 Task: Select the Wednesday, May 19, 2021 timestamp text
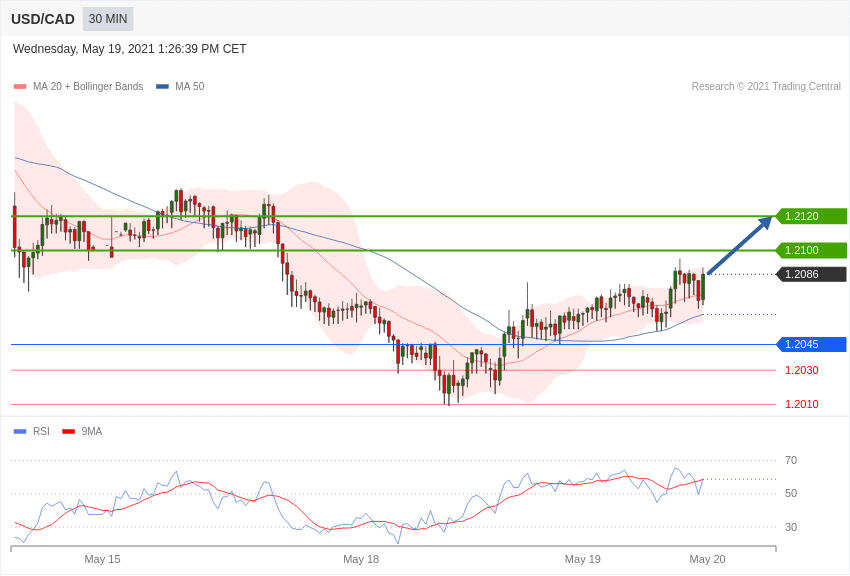[x=130, y=49]
